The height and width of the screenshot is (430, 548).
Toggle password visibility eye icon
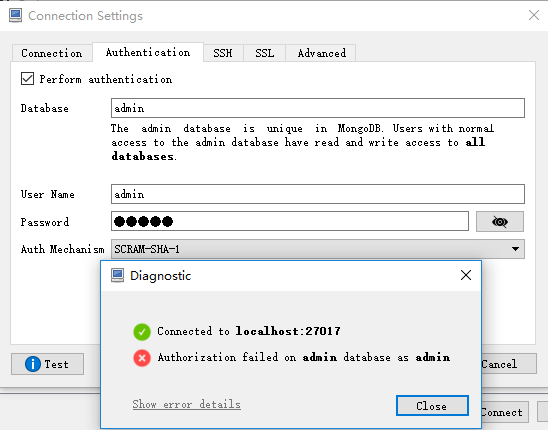(x=500, y=221)
